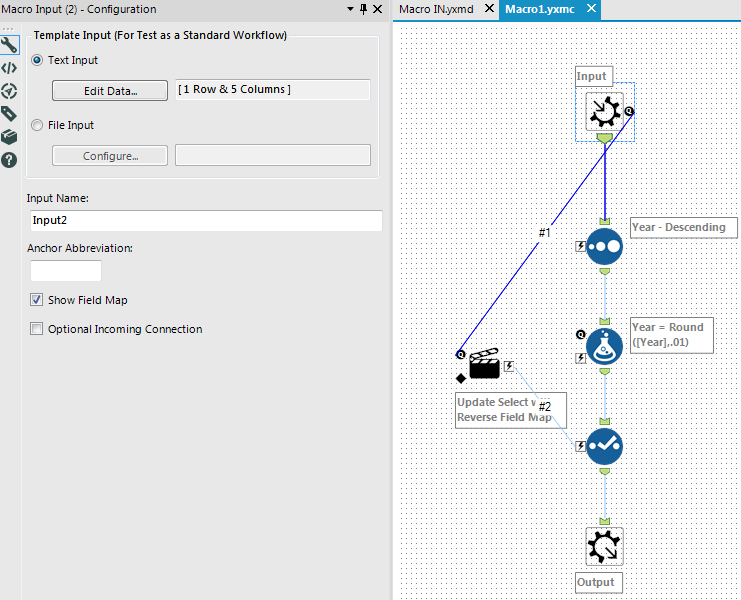Screen dimensions: 741x600
Task: Uncheck Show Field Map checkbox
Action: pyautogui.click(x=36, y=300)
